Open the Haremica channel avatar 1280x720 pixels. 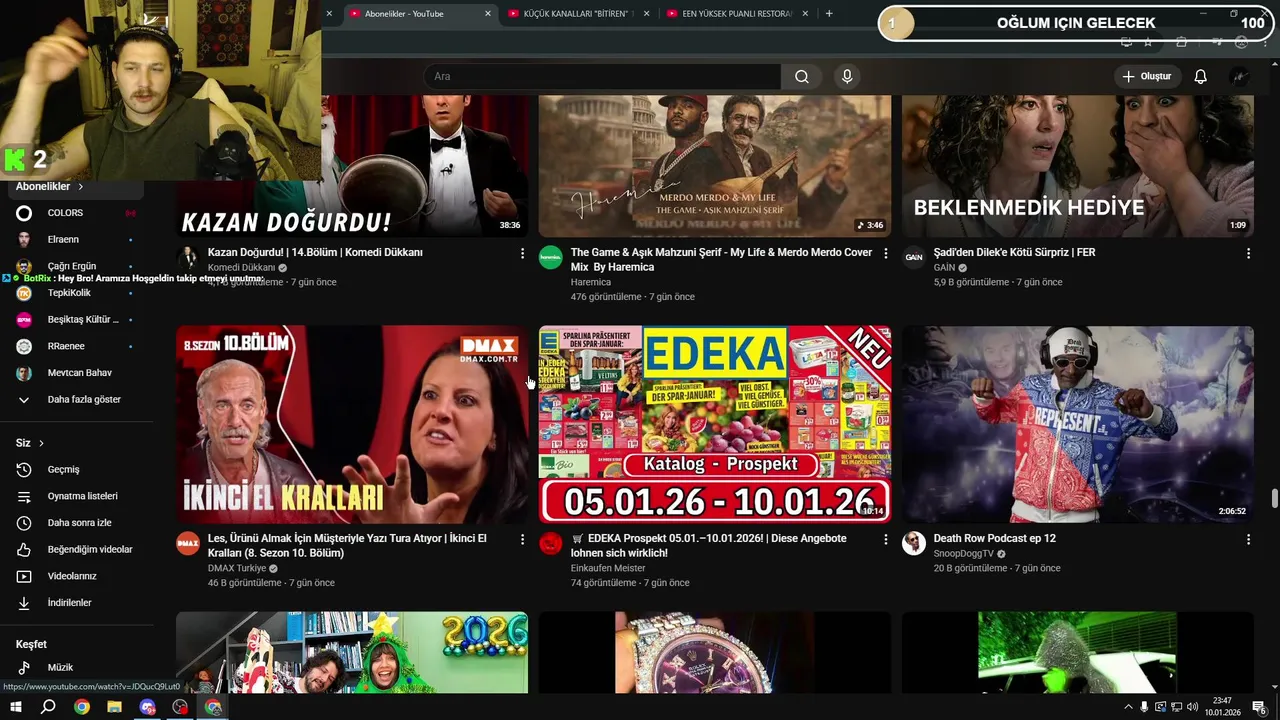551,257
